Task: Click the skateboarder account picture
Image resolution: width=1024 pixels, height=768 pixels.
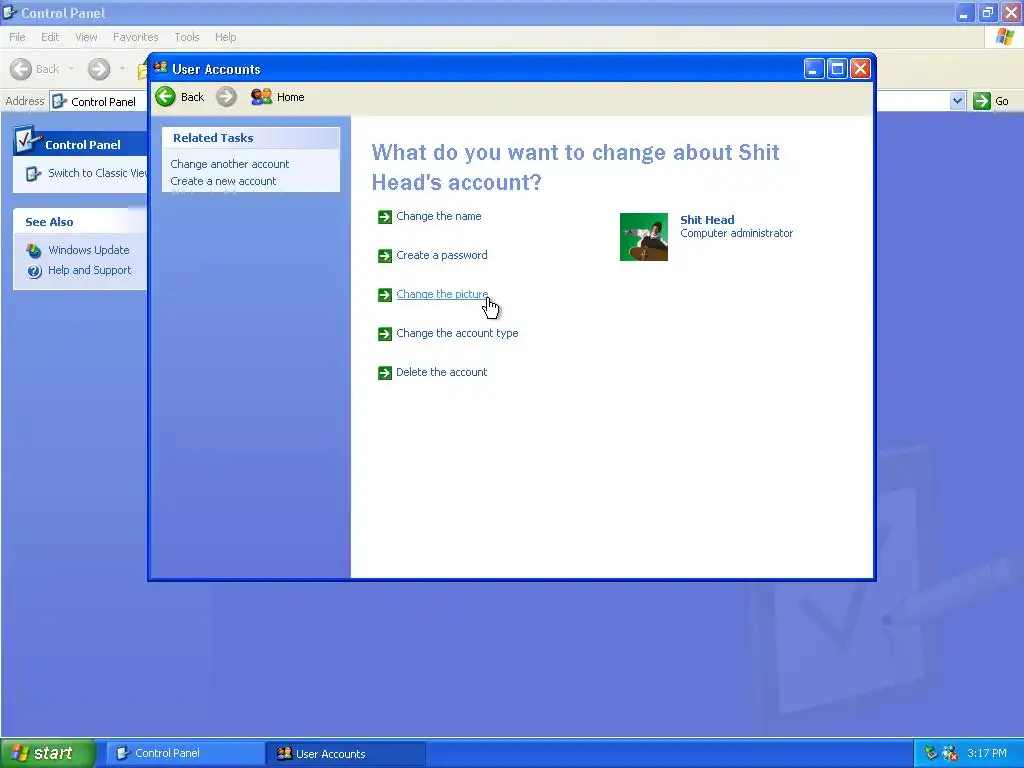Action: click(x=644, y=237)
